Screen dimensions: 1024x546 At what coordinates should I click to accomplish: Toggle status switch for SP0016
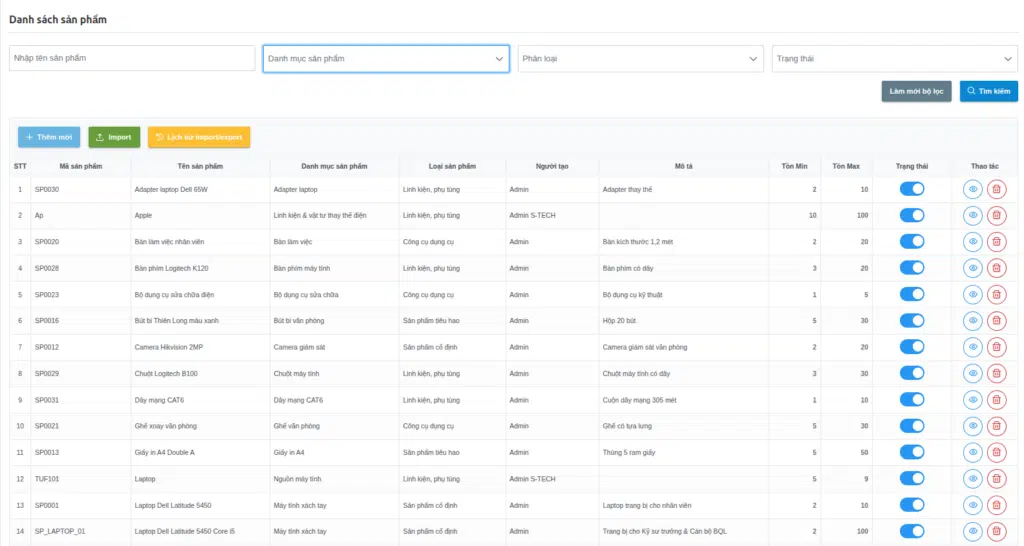tap(912, 320)
